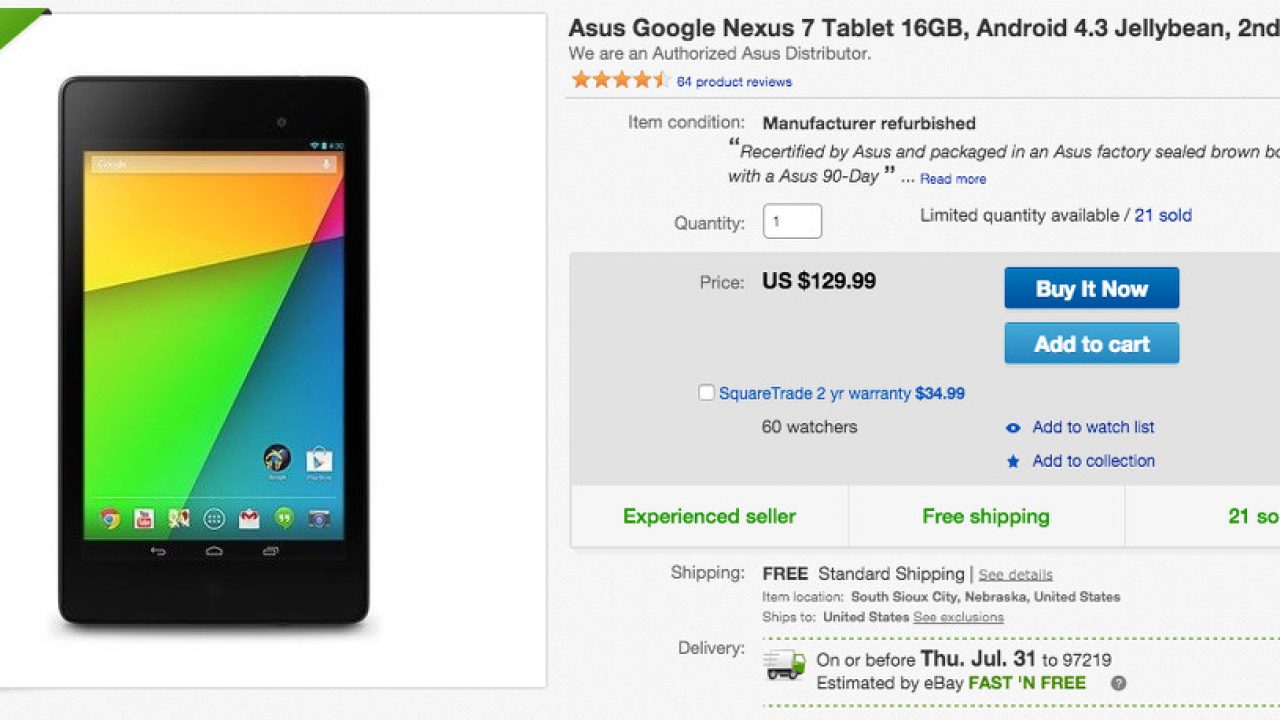
Task: Open the 21 sold link next to quantity
Action: pyautogui.click(x=1163, y=215)
